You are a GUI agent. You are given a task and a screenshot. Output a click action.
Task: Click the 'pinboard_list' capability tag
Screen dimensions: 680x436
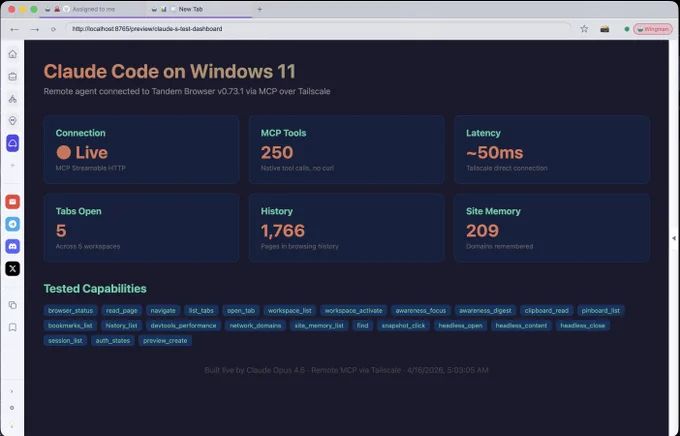click(601, 311)
